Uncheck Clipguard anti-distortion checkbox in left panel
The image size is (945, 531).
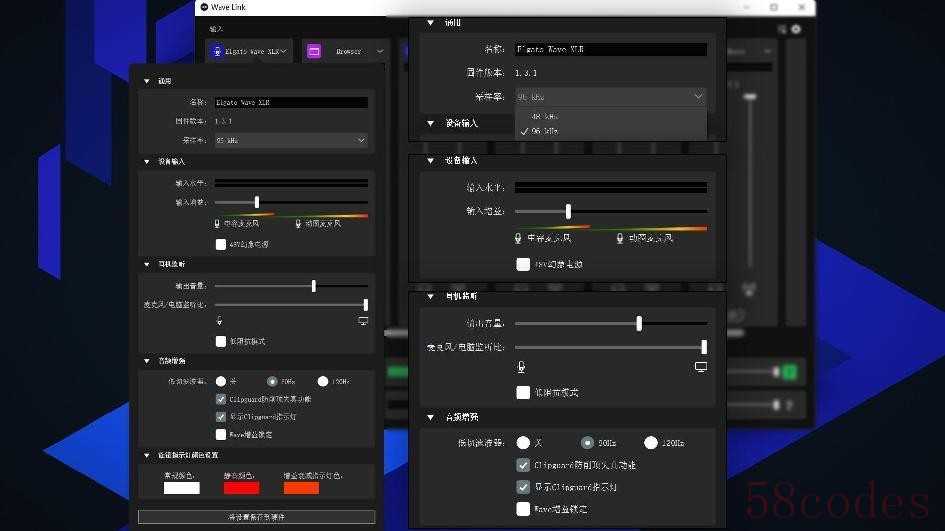pyautogui.click(x=221, y=399)
